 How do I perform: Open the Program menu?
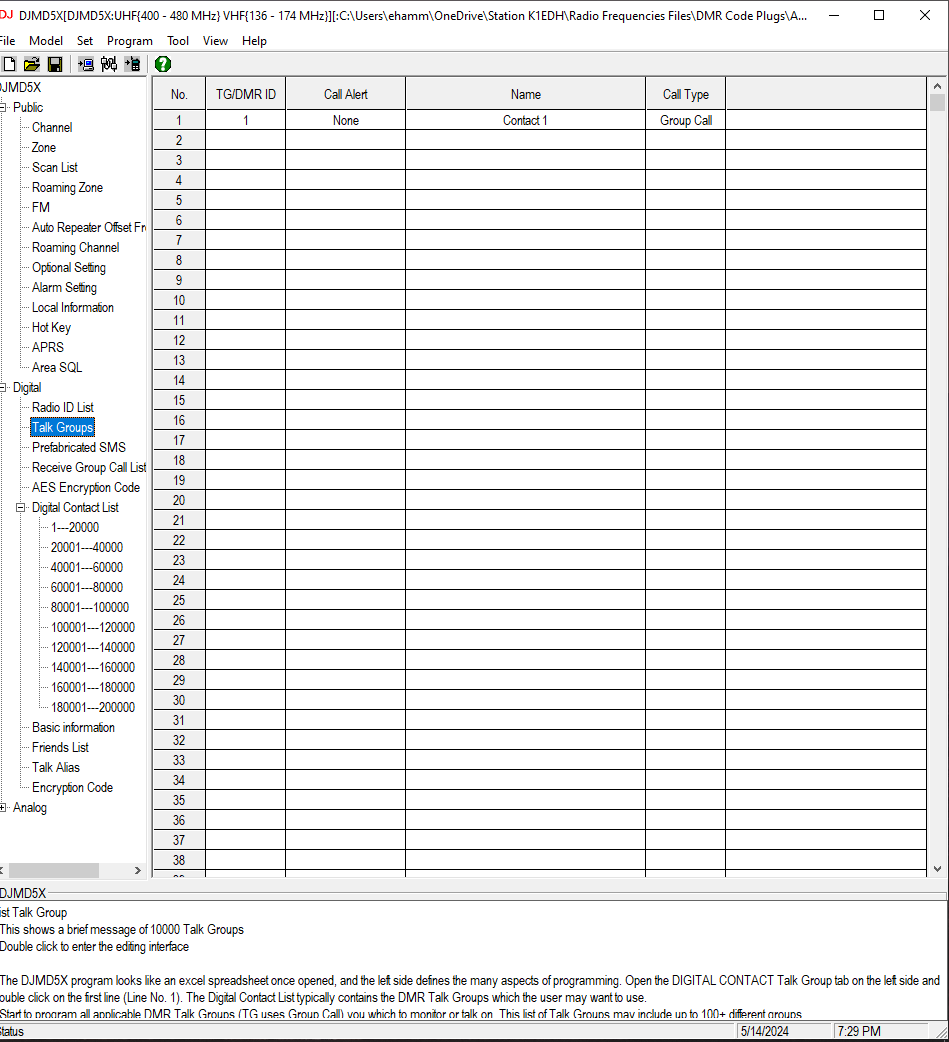(x=130, y=41)
